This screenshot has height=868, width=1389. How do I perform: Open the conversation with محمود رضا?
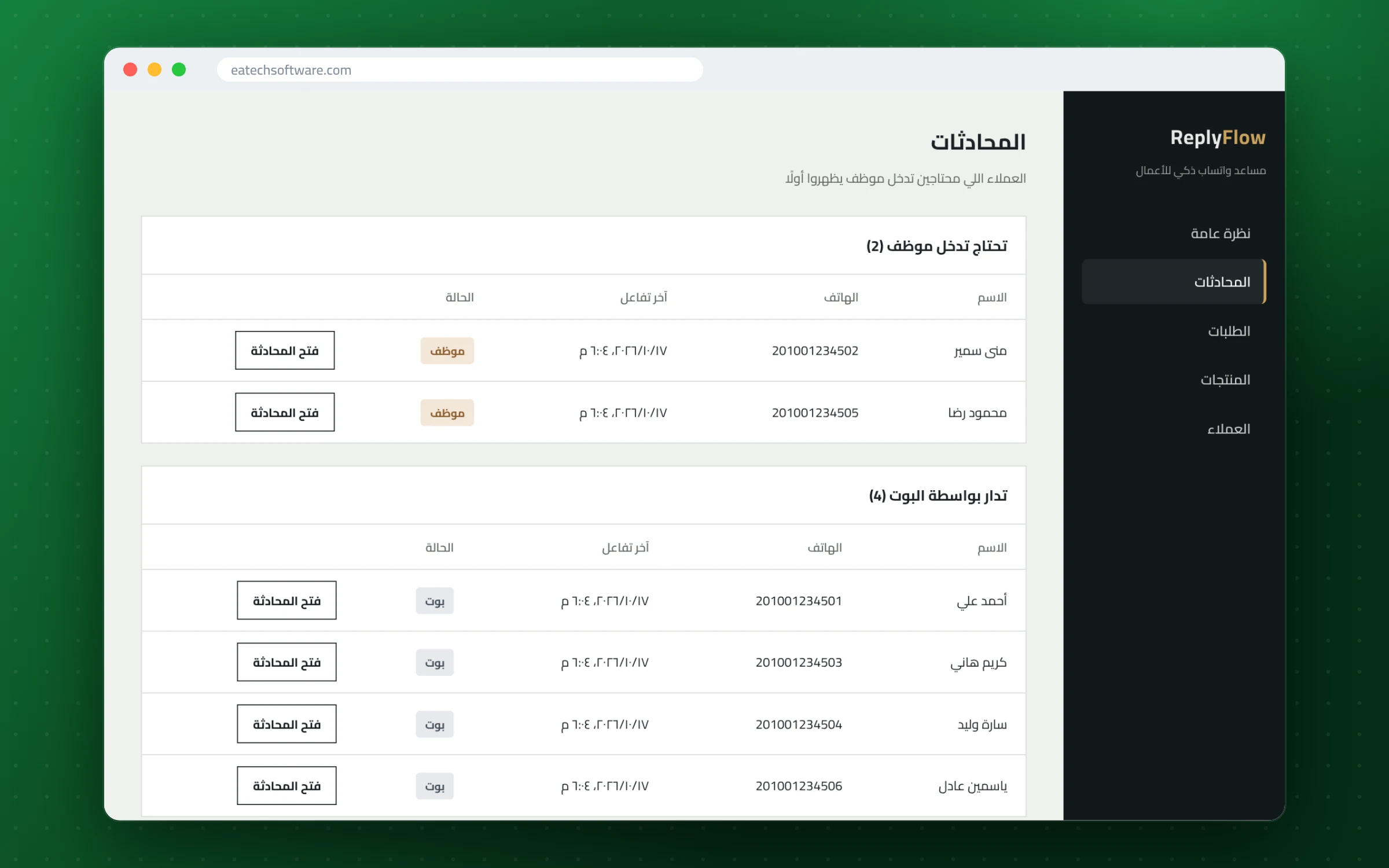285,412
